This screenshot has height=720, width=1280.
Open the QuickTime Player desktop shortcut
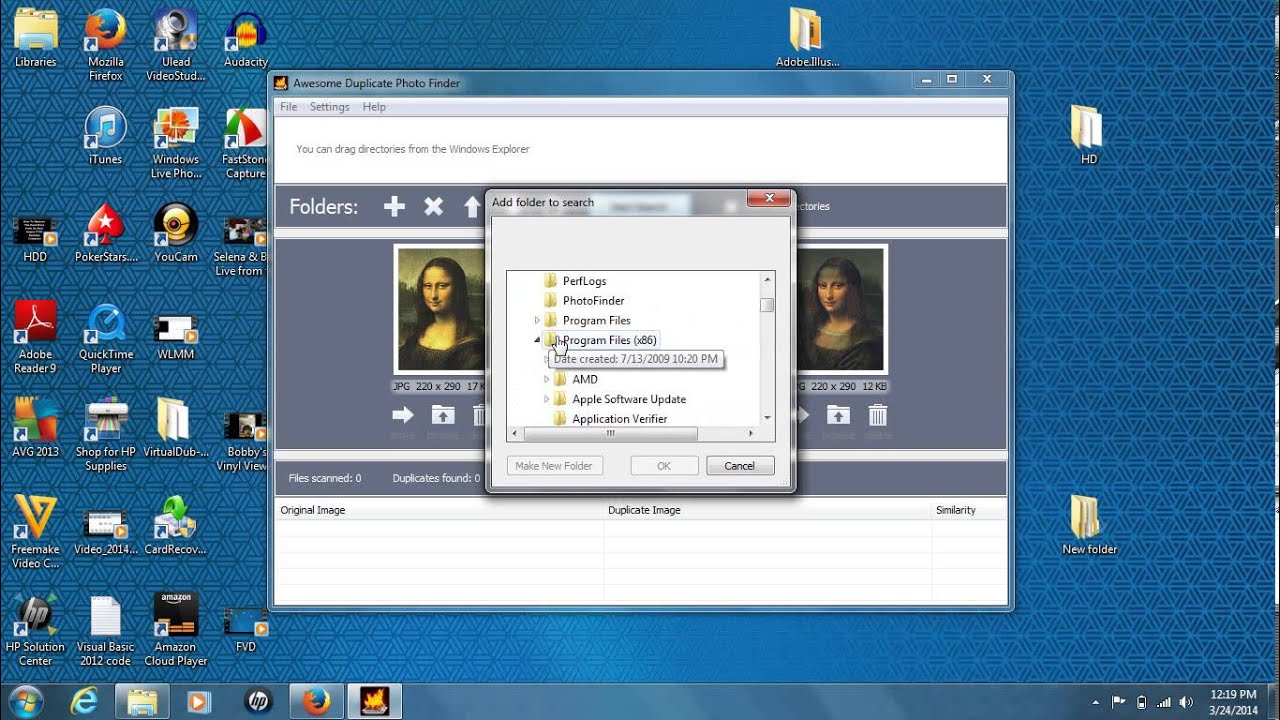pyautogui.click(x=106, y=339)
